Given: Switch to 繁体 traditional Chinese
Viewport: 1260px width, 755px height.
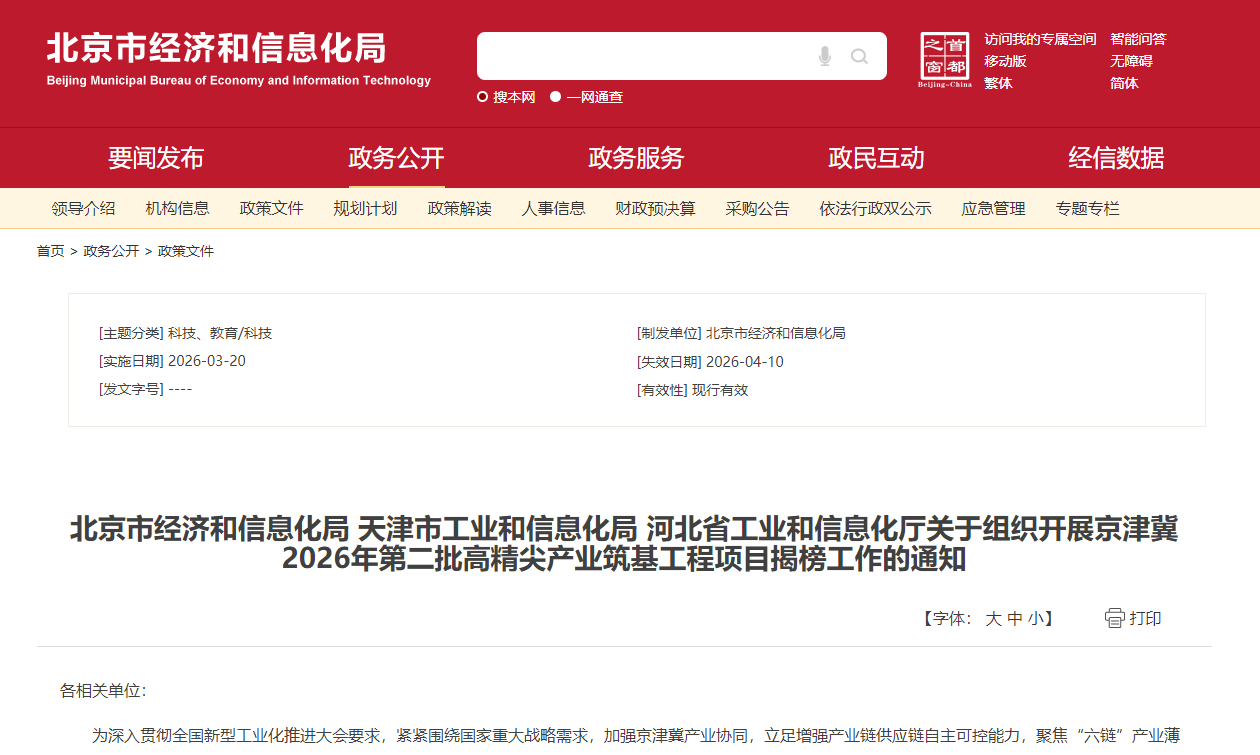Looking at the screenshot, I should [x=998, y=83].
